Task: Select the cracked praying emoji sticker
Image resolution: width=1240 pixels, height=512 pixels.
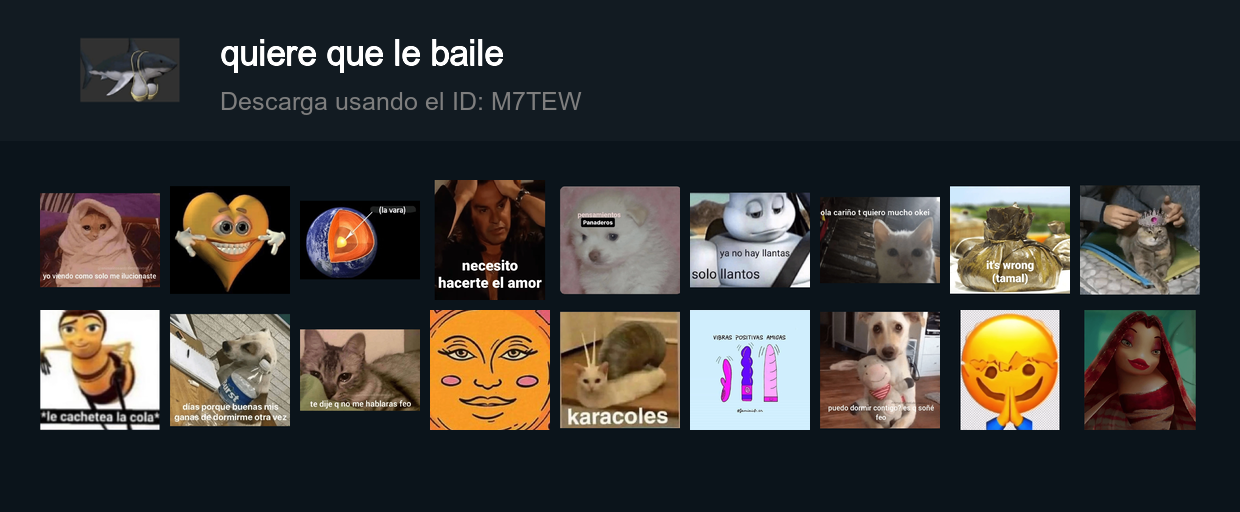Action: [1010, 370]
